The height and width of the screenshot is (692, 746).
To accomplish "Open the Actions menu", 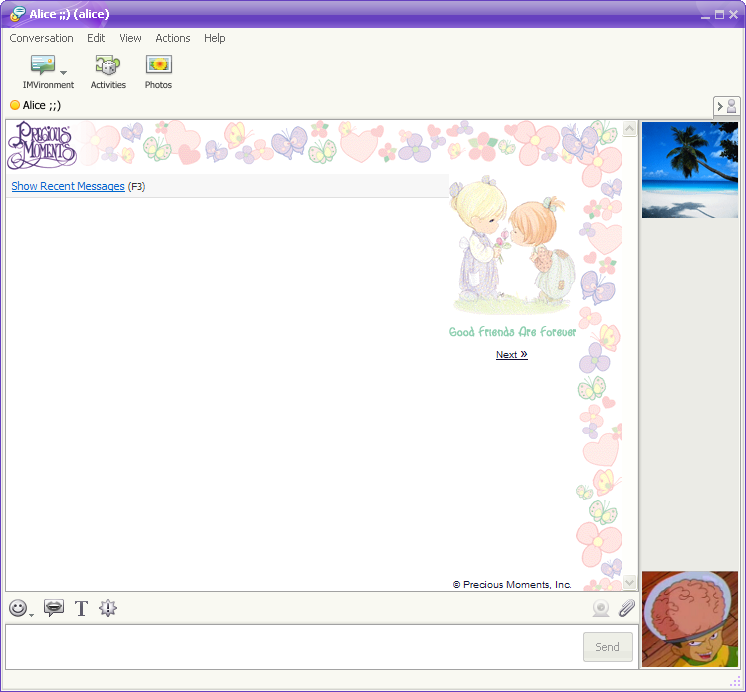I will 173,38.
